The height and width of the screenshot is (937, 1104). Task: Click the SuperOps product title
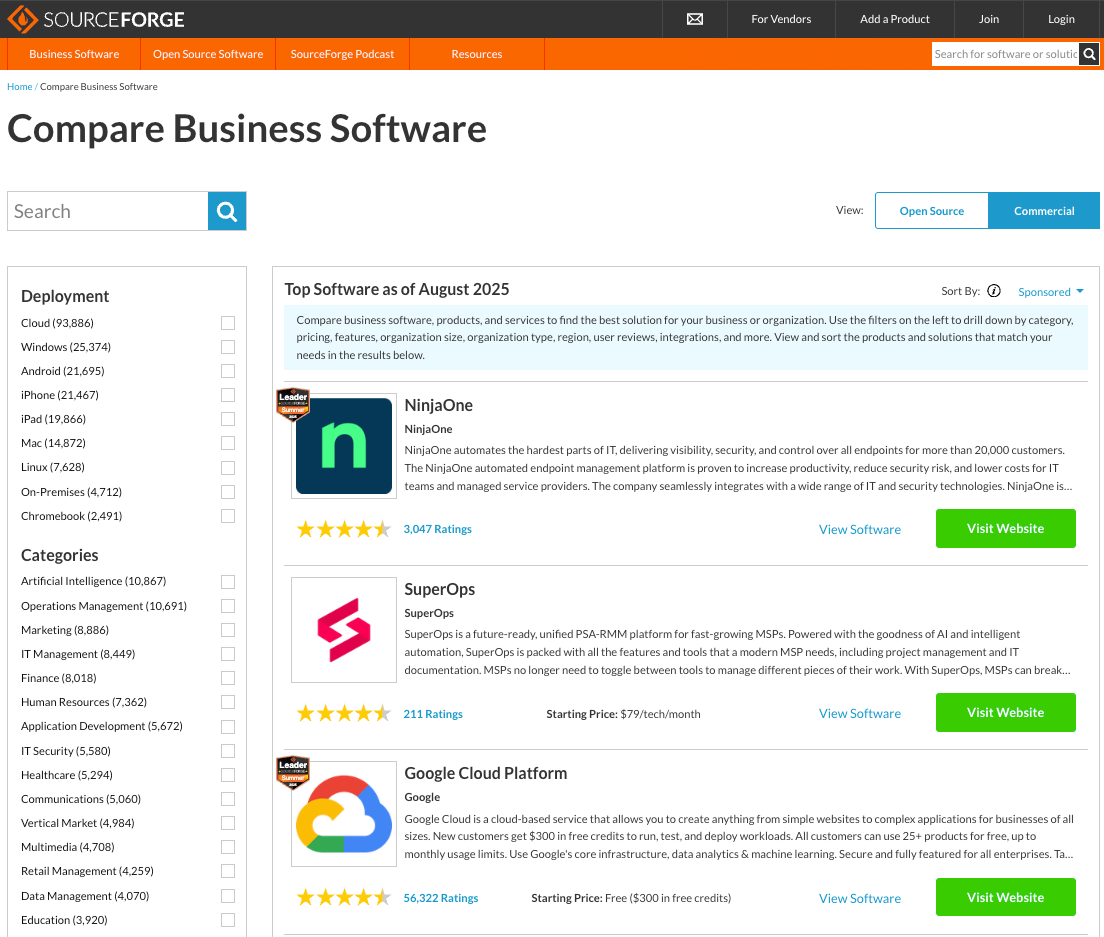pos(439,589)
